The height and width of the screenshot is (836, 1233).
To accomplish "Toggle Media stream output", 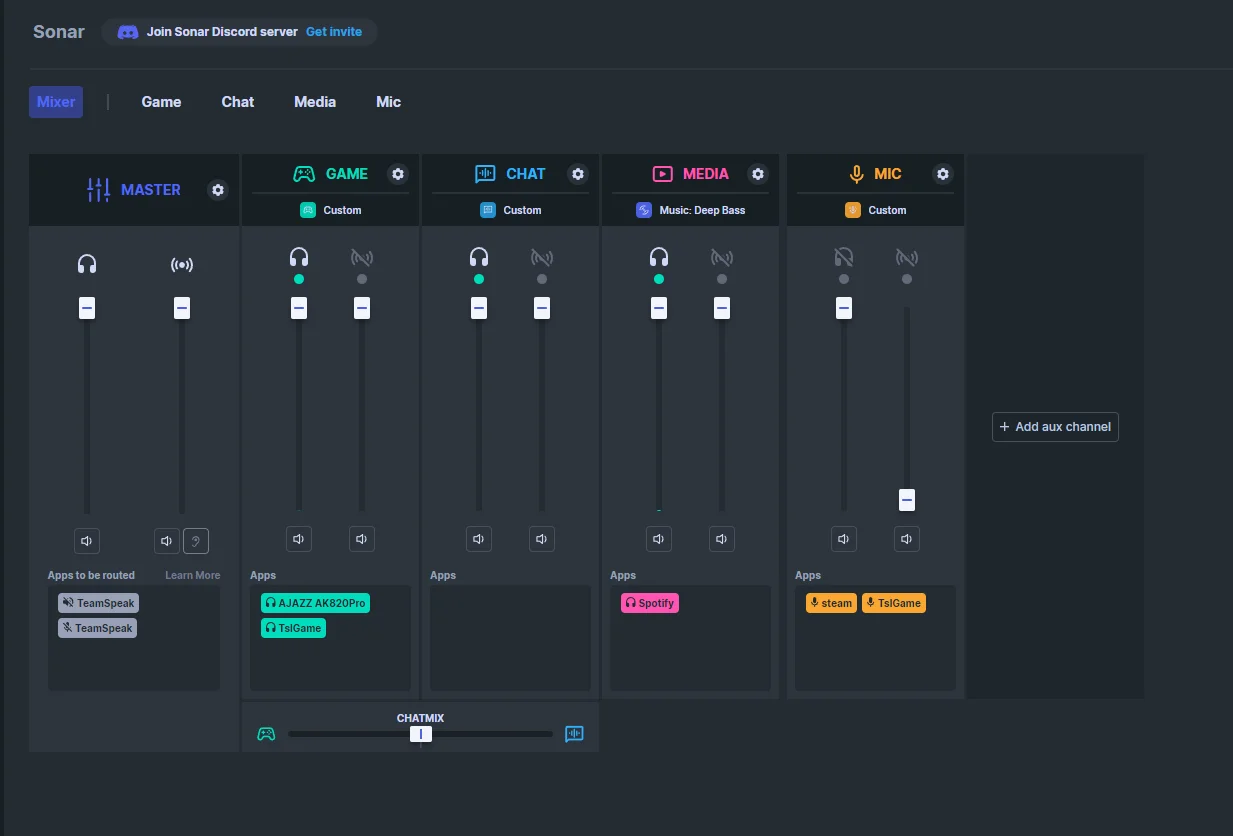I will [722, 258].
